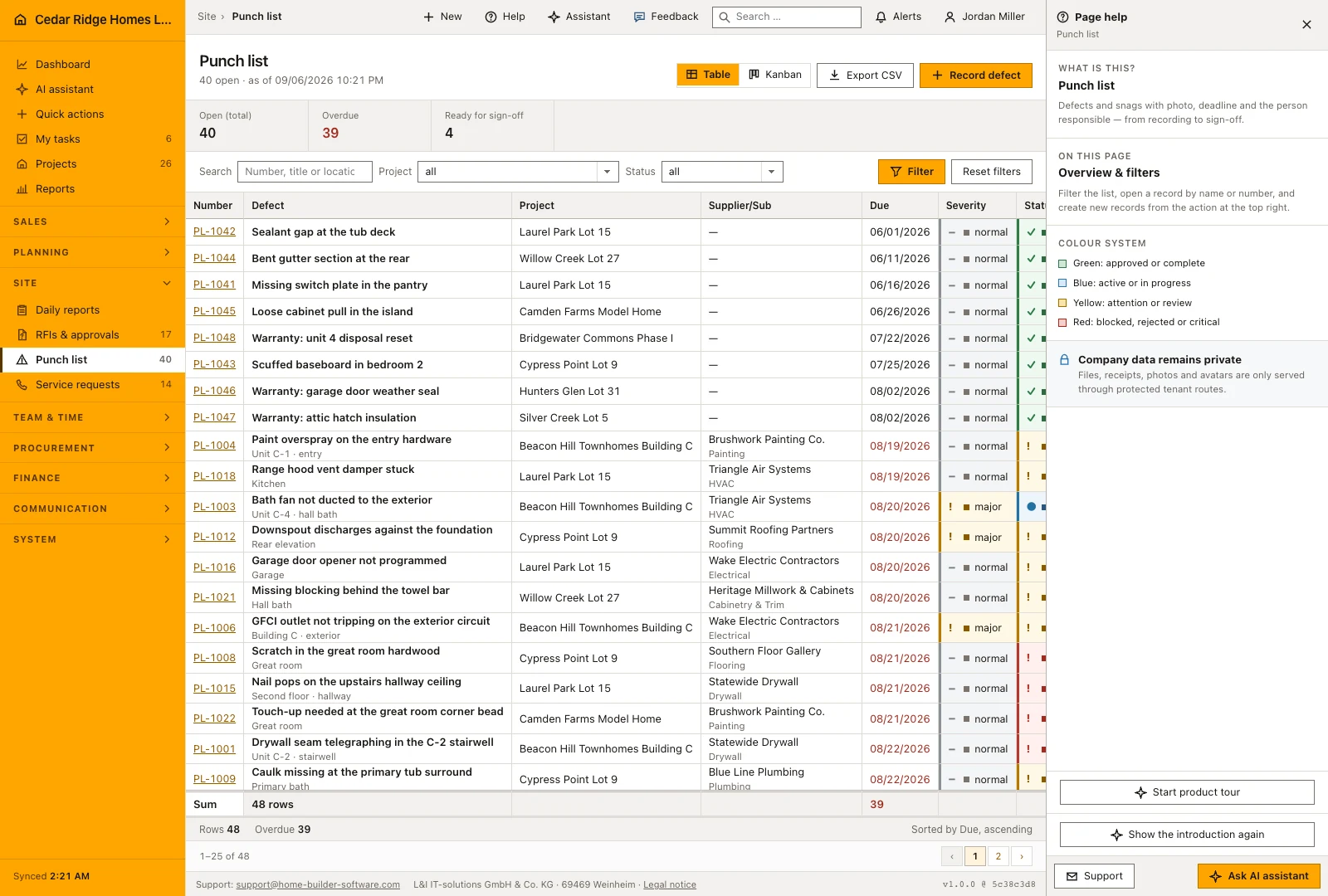The image size is (1328, 896).
Task: Open the Jordan Miller user menu
Action: tap(984, 17)
